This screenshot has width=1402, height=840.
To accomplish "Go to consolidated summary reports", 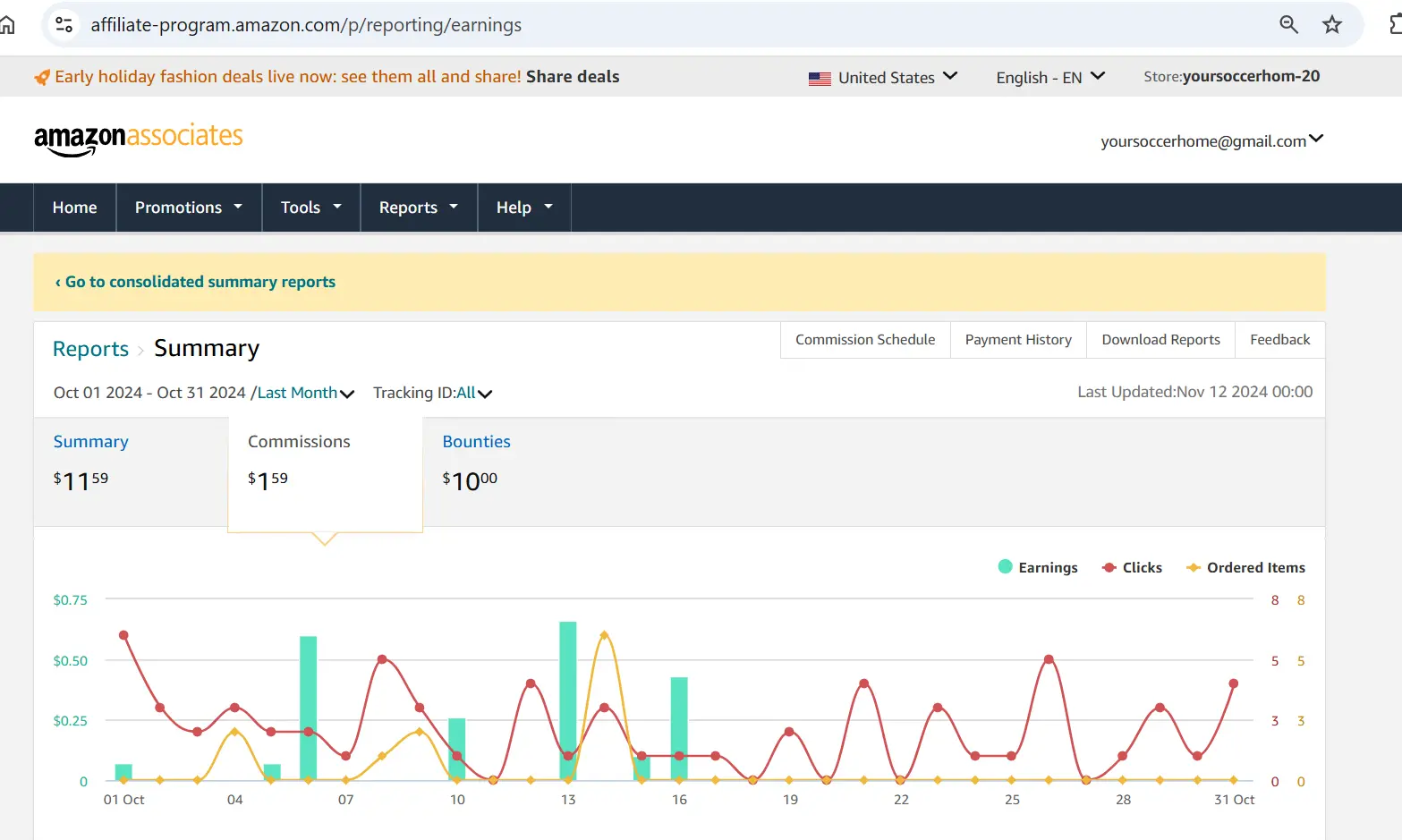I will (x=195, y=282).
